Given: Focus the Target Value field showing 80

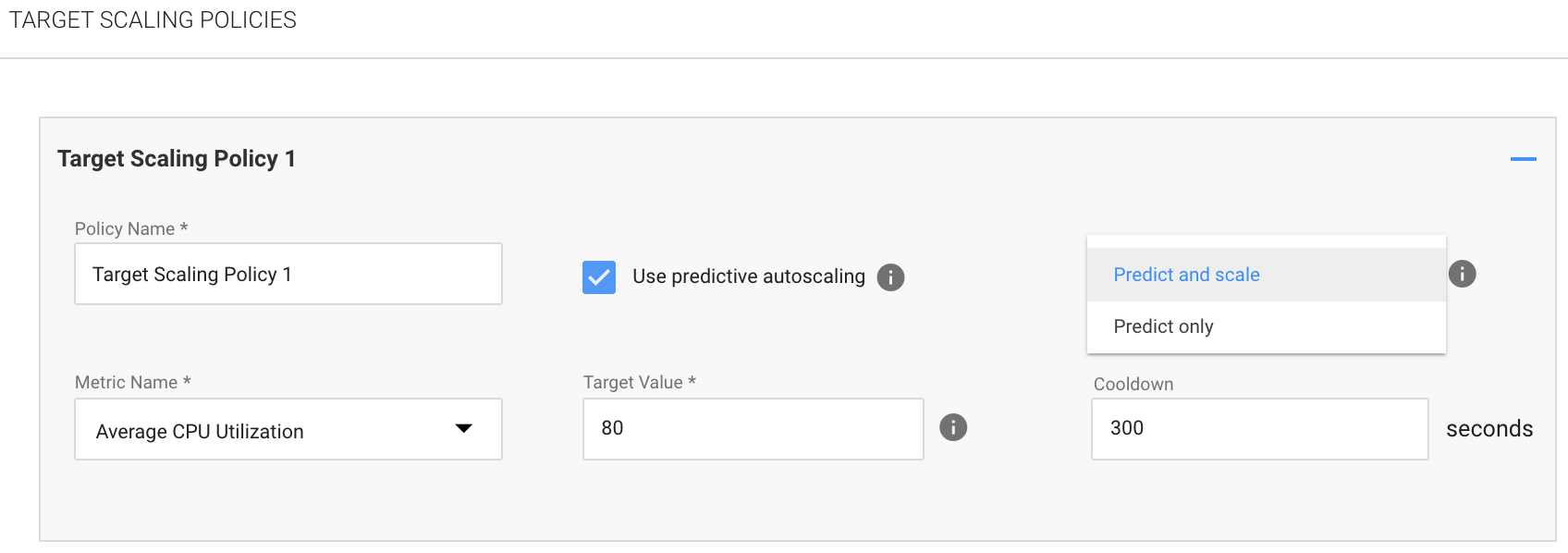Looking at the screenshot, I should pyautogui.click(x=753, y=428).
